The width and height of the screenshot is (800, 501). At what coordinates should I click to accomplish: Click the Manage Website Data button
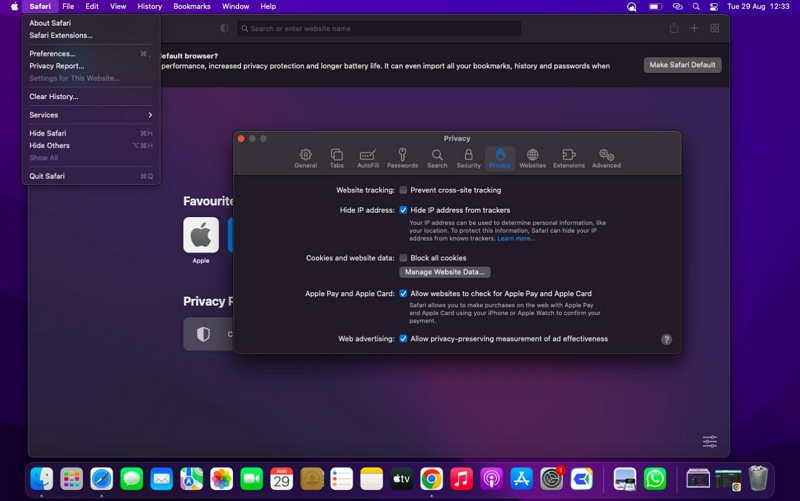[444, 272]
